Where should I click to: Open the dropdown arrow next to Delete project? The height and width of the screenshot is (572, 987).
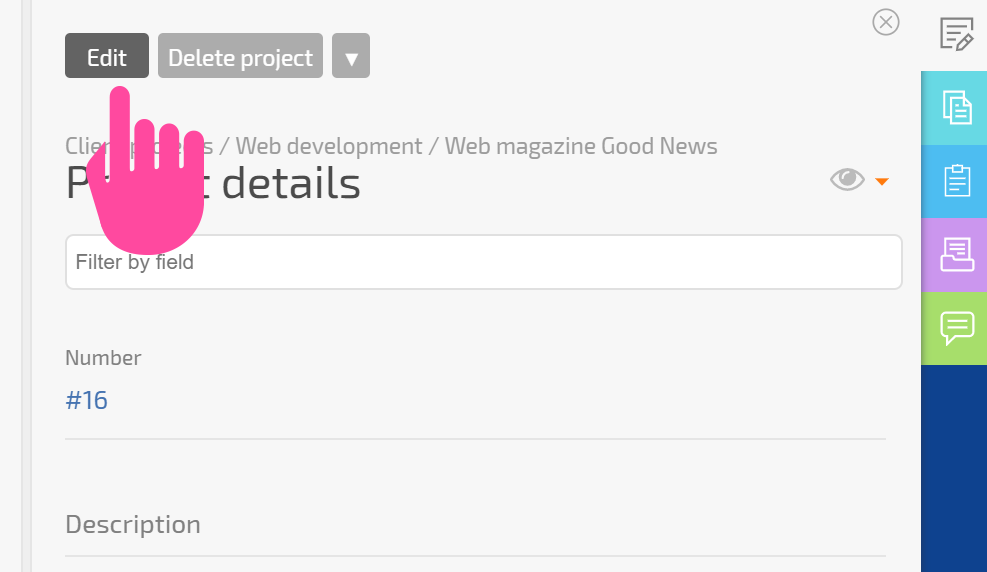pos(351,56)
